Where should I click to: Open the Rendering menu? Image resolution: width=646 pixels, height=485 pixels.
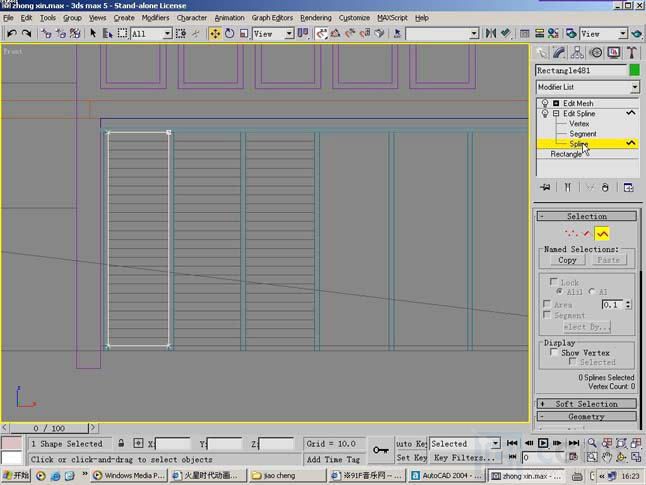tap(316, 18)
